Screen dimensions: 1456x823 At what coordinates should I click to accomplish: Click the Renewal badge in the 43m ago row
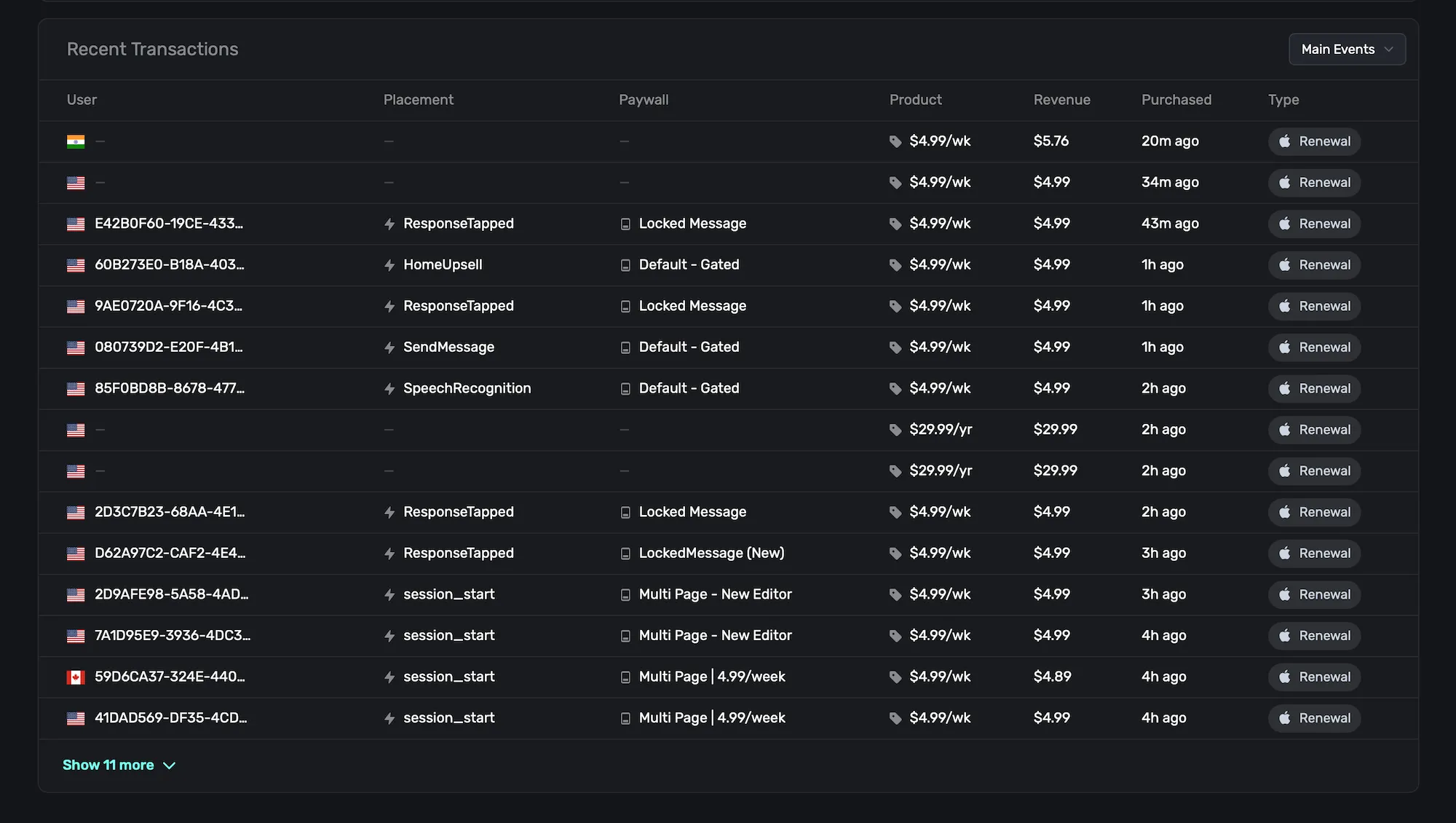[x=1314, y=224]
